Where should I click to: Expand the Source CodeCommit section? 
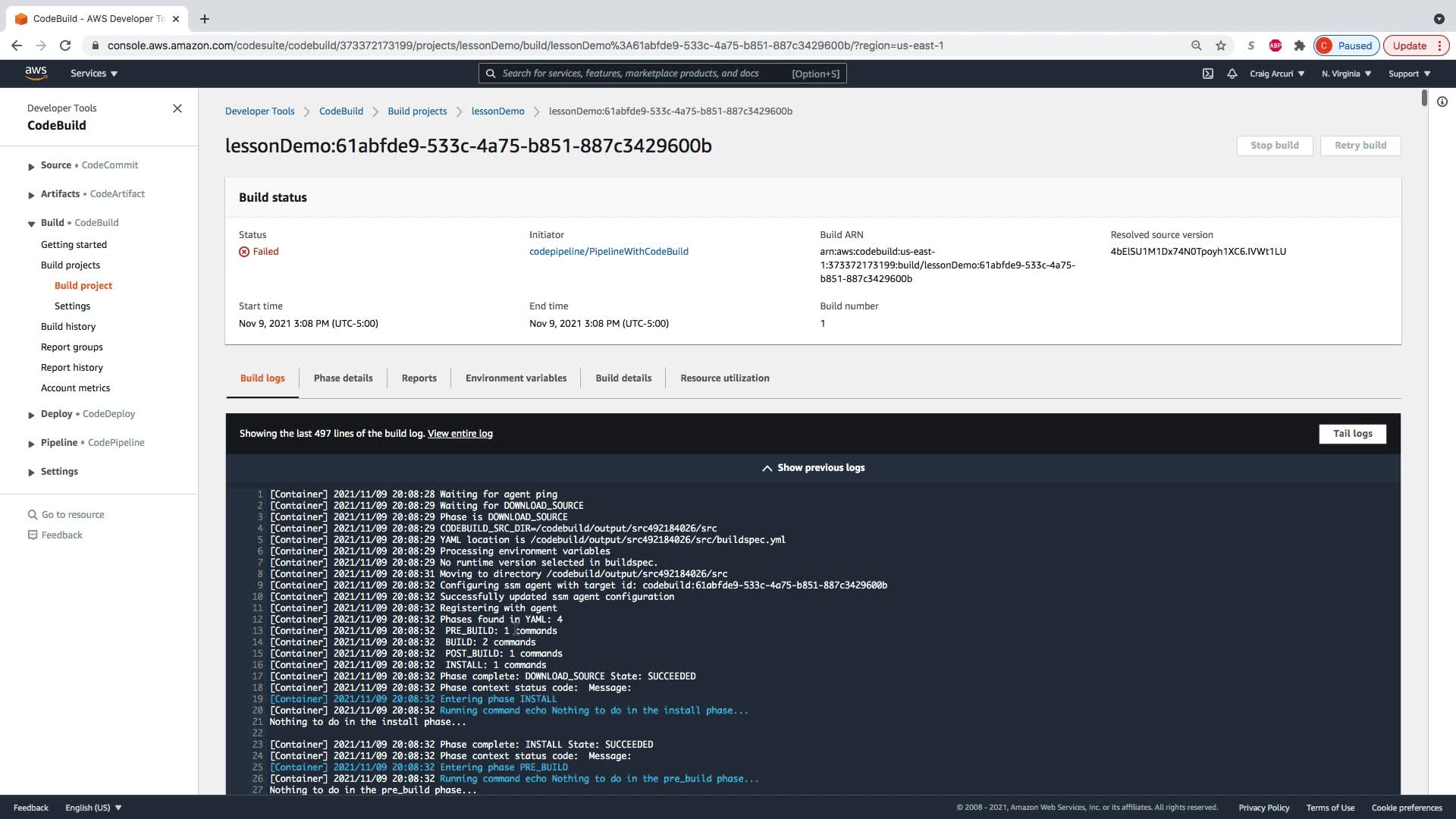pyautogui.click(x=31, y=166)
